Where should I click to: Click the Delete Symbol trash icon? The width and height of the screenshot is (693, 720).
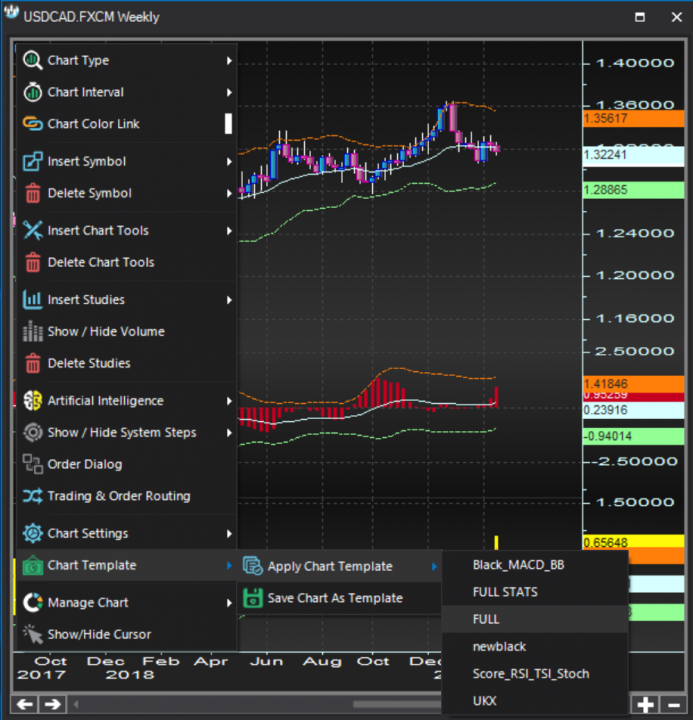[33, 193]
